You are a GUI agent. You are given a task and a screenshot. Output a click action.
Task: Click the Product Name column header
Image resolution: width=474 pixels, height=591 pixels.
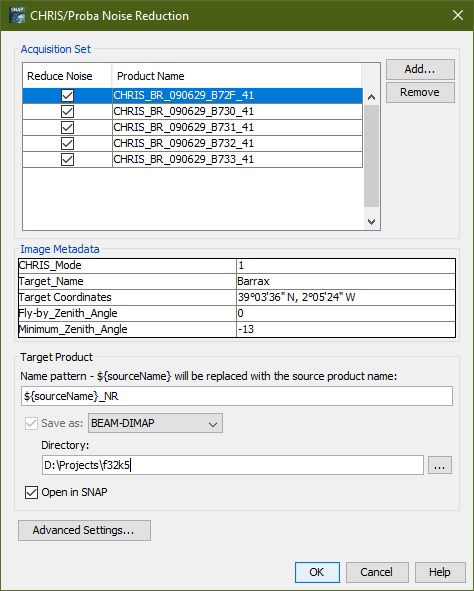(237, 76)
